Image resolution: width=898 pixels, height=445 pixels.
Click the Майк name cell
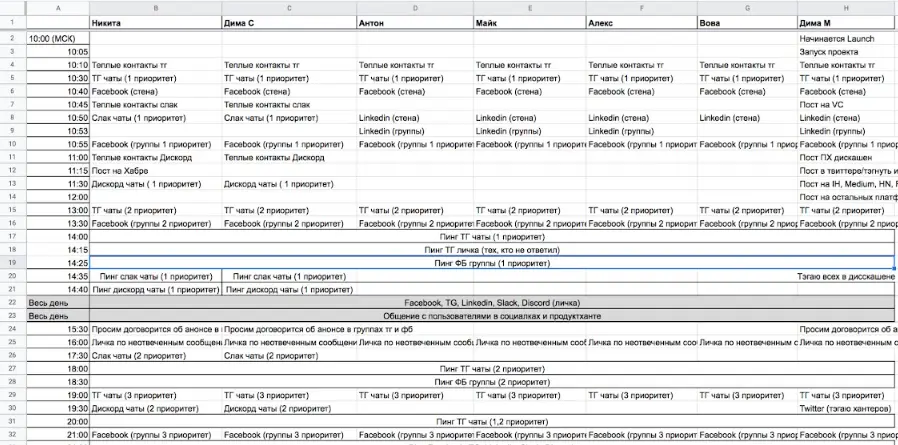click(530, 23)
